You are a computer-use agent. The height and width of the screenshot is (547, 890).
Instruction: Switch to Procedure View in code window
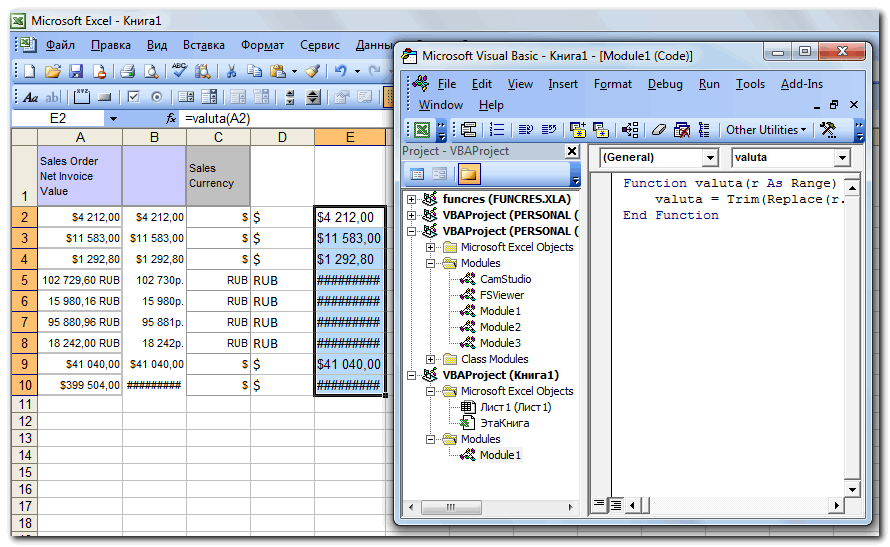(599, 504)
